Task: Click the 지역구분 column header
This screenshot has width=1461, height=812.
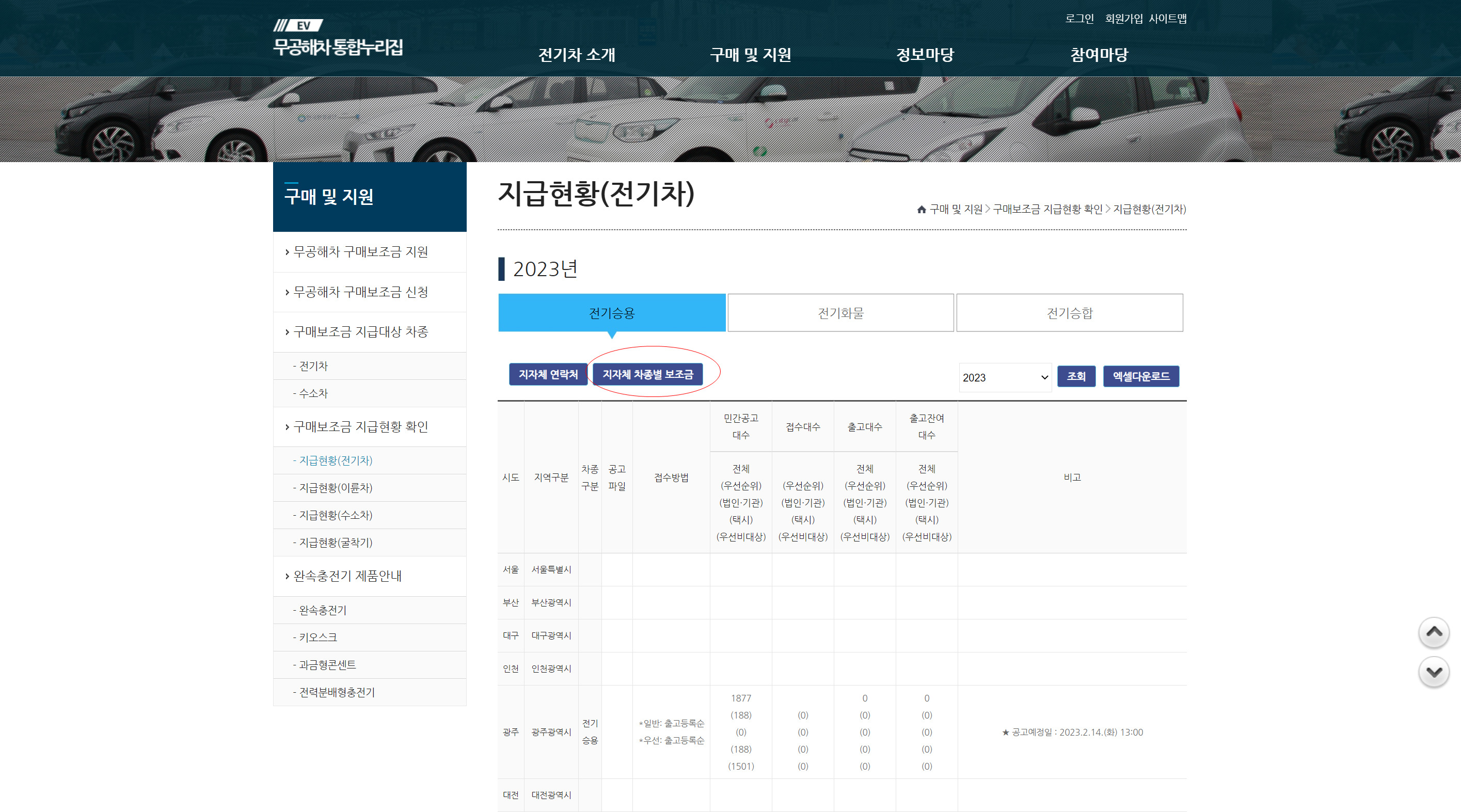Action: click(x=551, y=477)
